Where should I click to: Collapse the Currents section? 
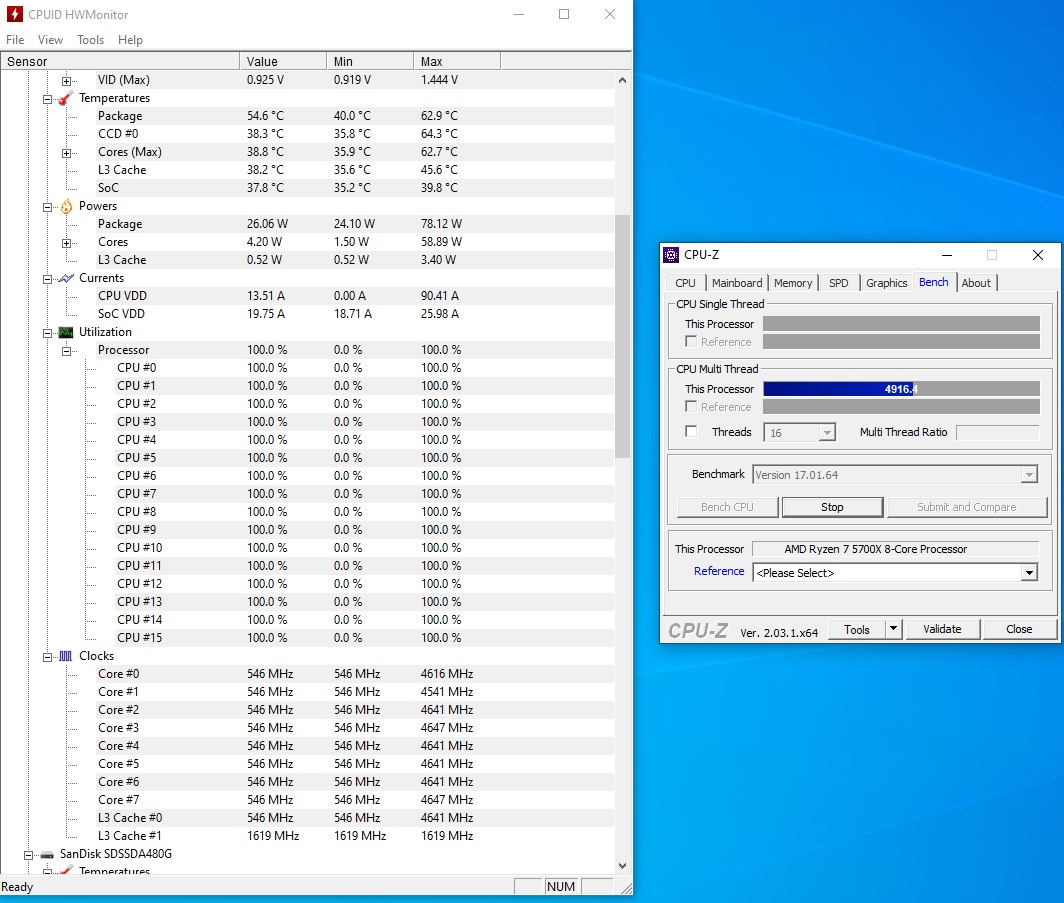[48, 279]
